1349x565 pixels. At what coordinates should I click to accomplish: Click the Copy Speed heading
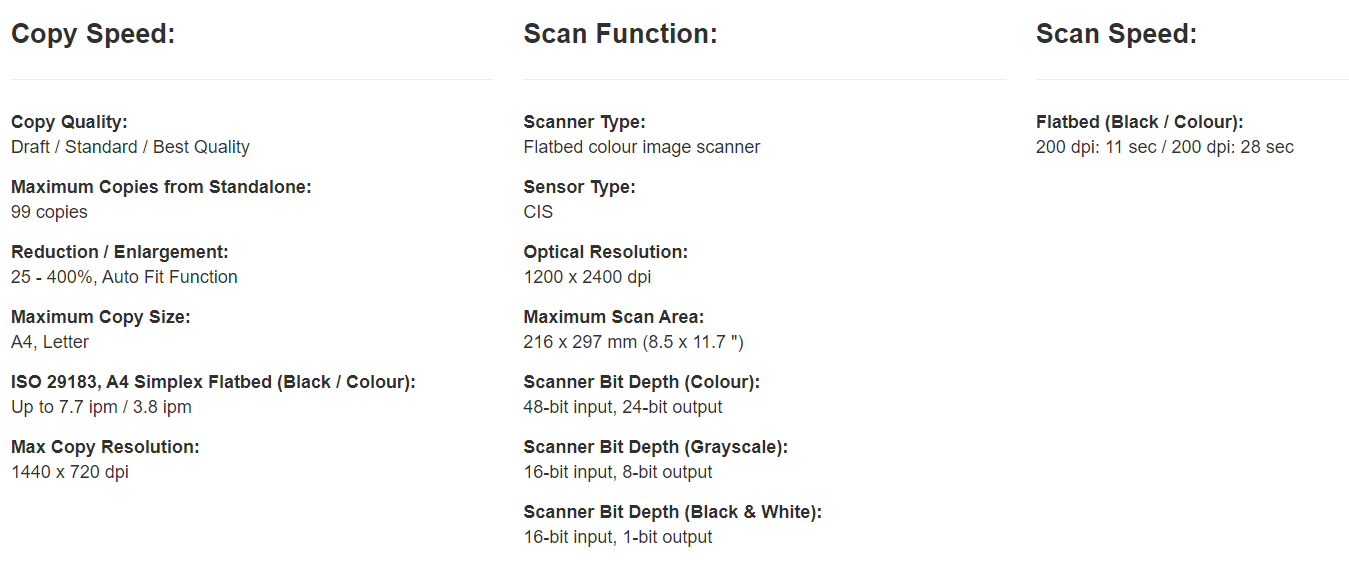93,34
